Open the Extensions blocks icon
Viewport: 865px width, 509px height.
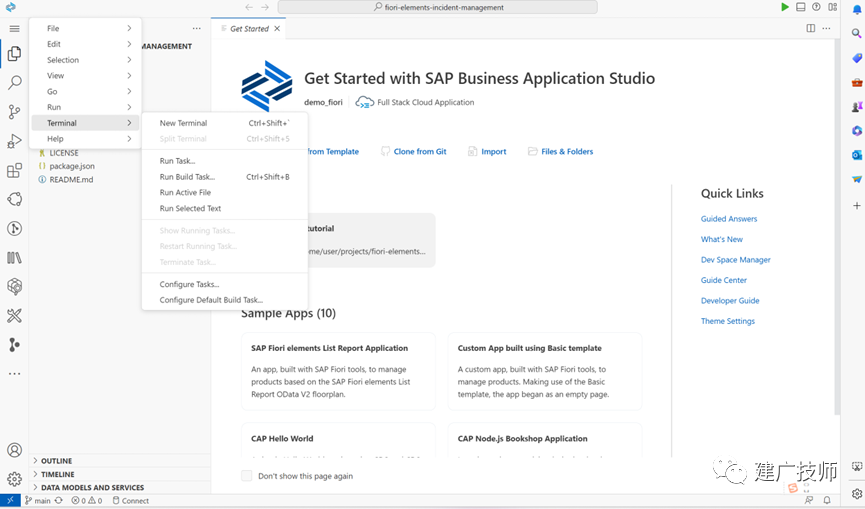tap(14, 170)
